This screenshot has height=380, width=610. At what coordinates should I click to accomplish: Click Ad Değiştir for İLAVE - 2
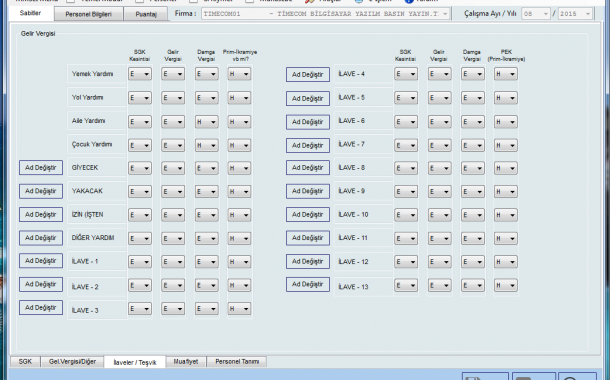click(41, 284)
